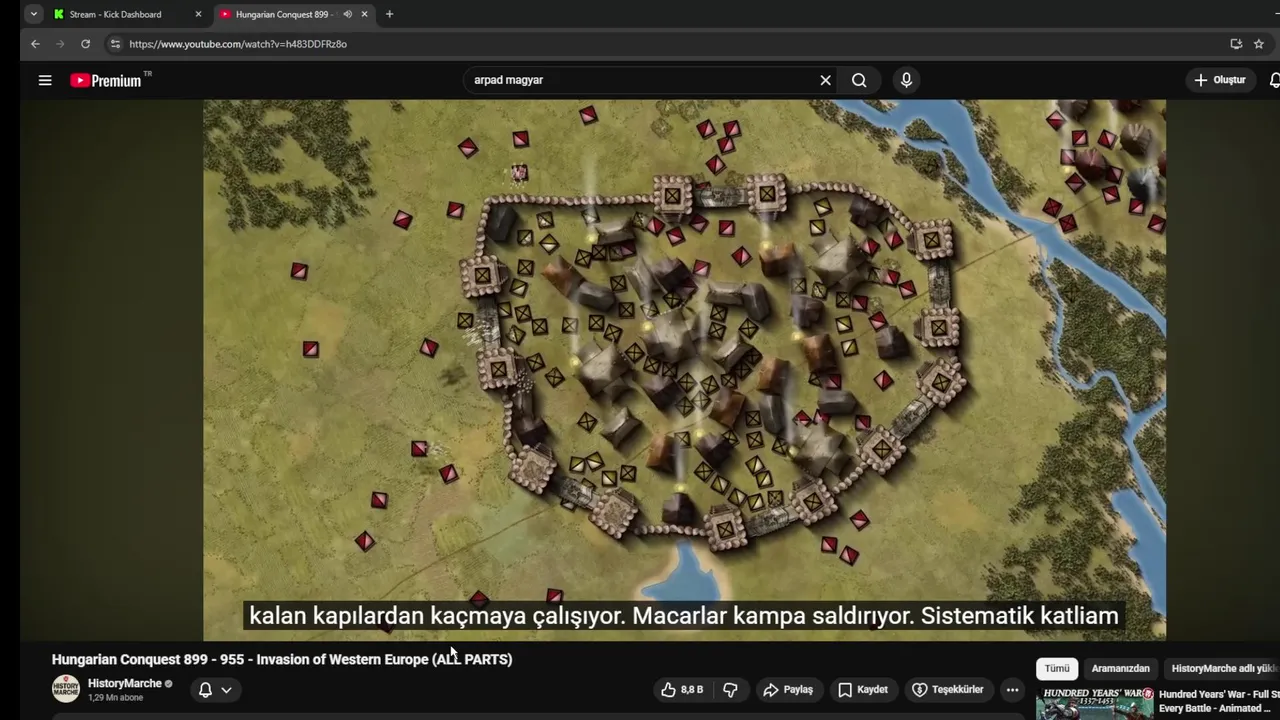Viewport: 1280px width, 720px height.
Task: Install app icon in address bar
Action: 1236,44
